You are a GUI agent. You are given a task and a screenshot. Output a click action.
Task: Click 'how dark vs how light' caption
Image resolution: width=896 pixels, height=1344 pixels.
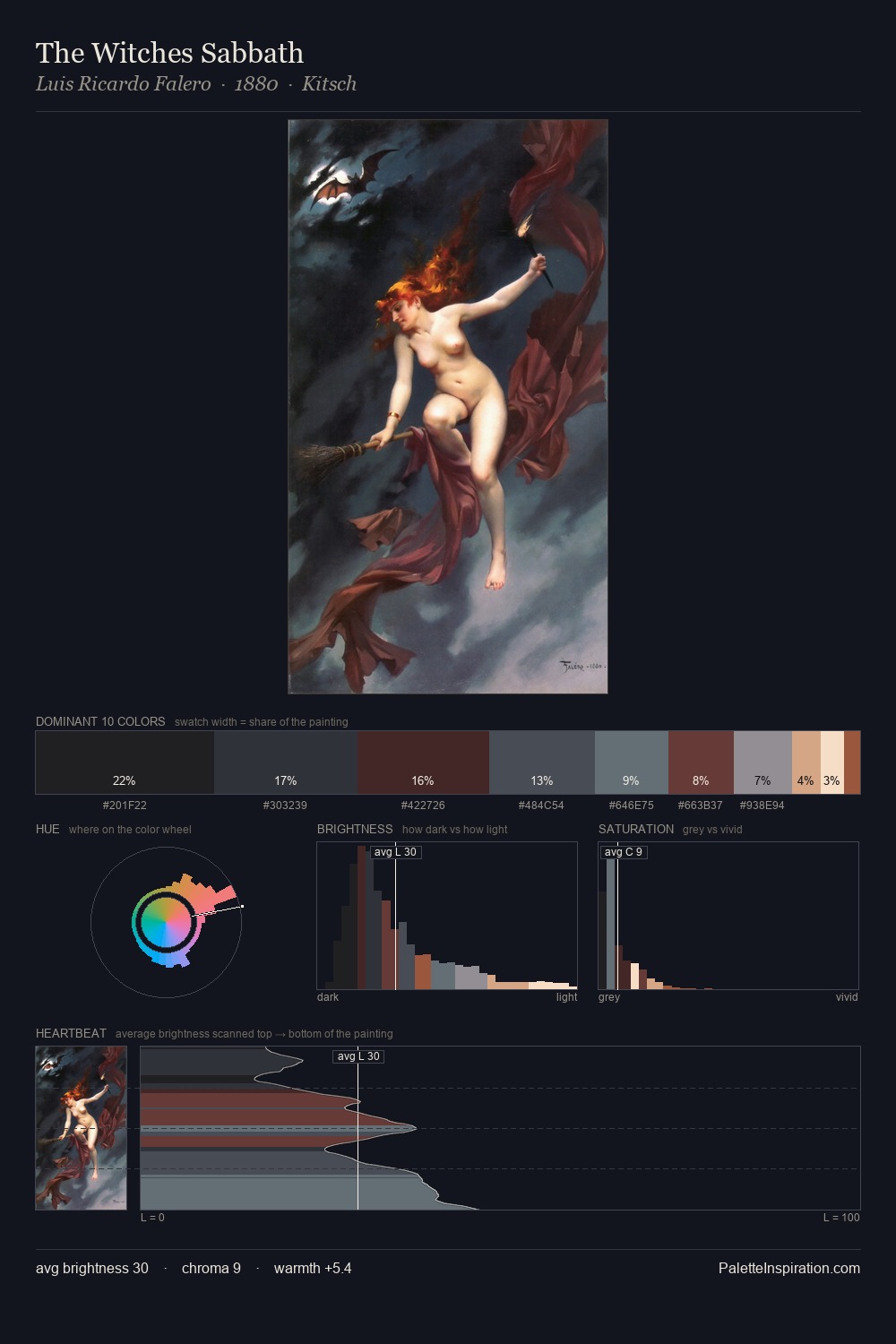coord(454,830)
